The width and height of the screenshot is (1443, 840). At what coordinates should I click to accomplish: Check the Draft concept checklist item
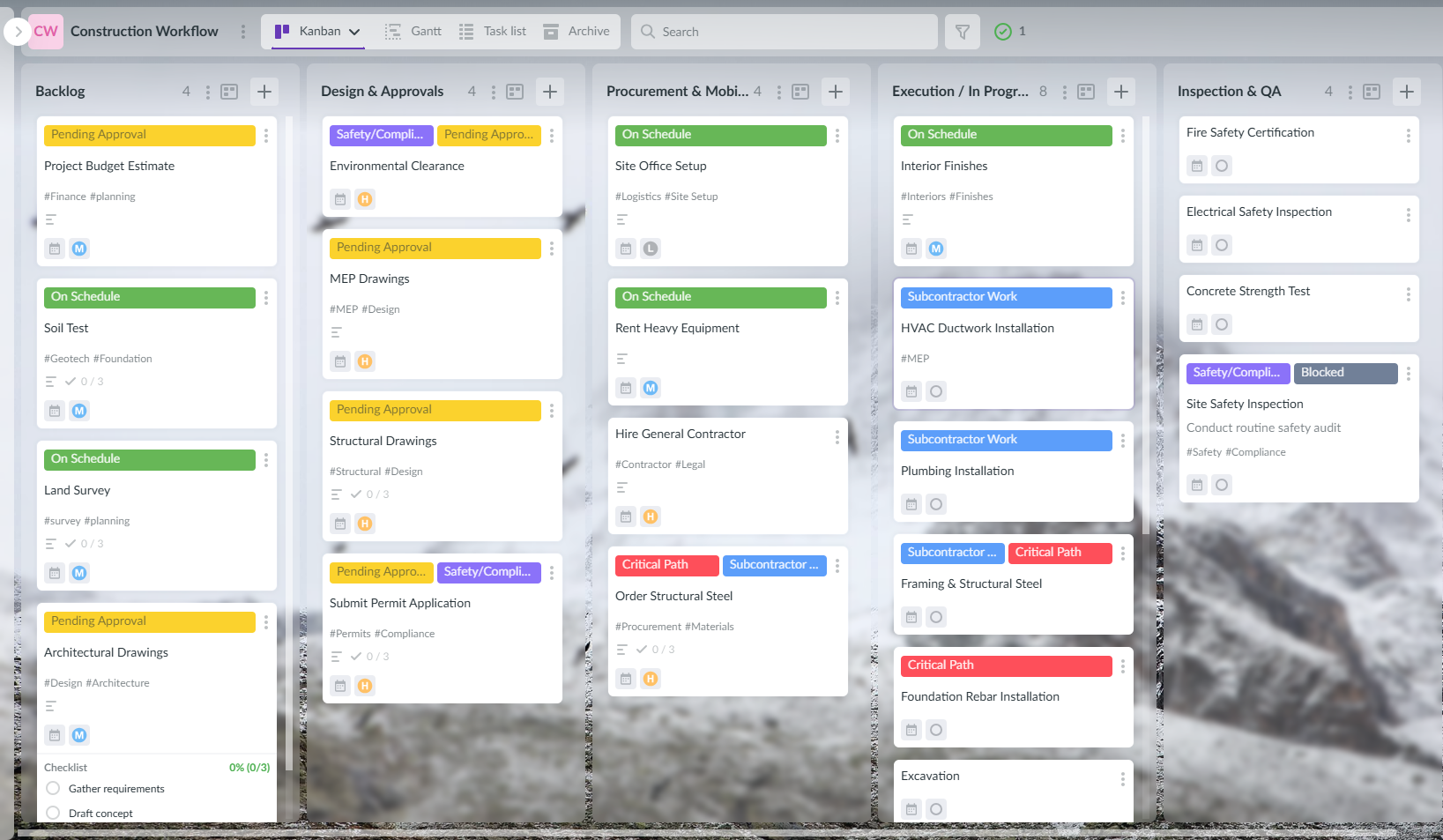tap(53, 813)
